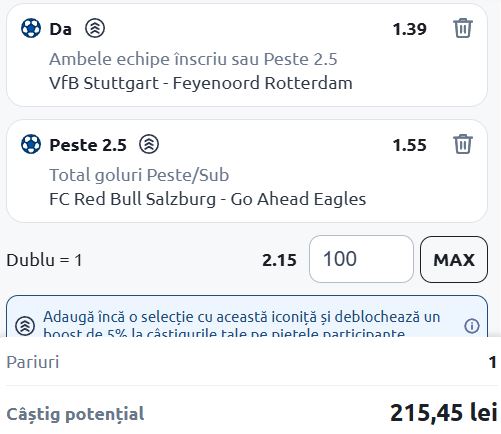Click the Total goluri Peste/Sub market label
Viewport: 501px width, 434px height.
click(x=139, y=175)
